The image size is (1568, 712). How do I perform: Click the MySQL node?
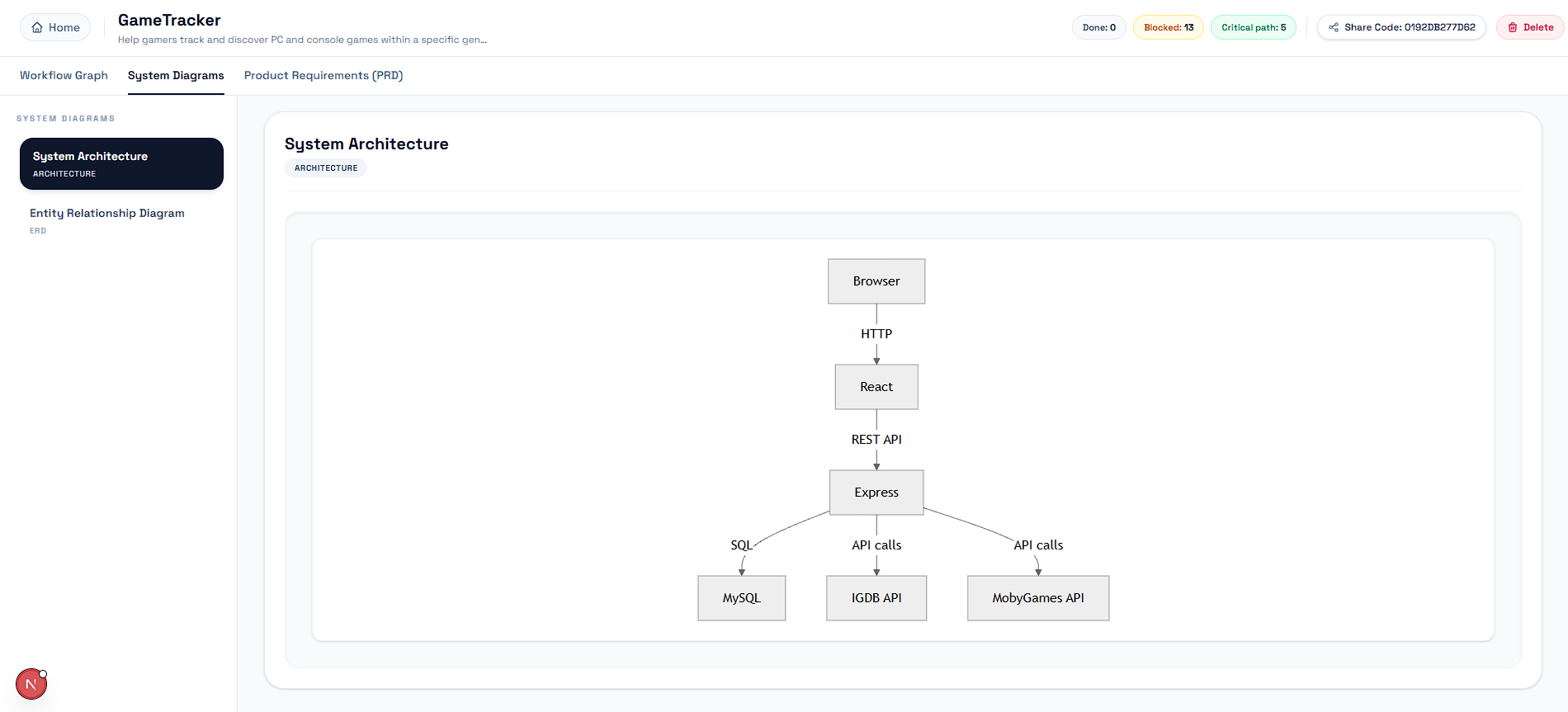pyautogui.click(x=742, y=598)
